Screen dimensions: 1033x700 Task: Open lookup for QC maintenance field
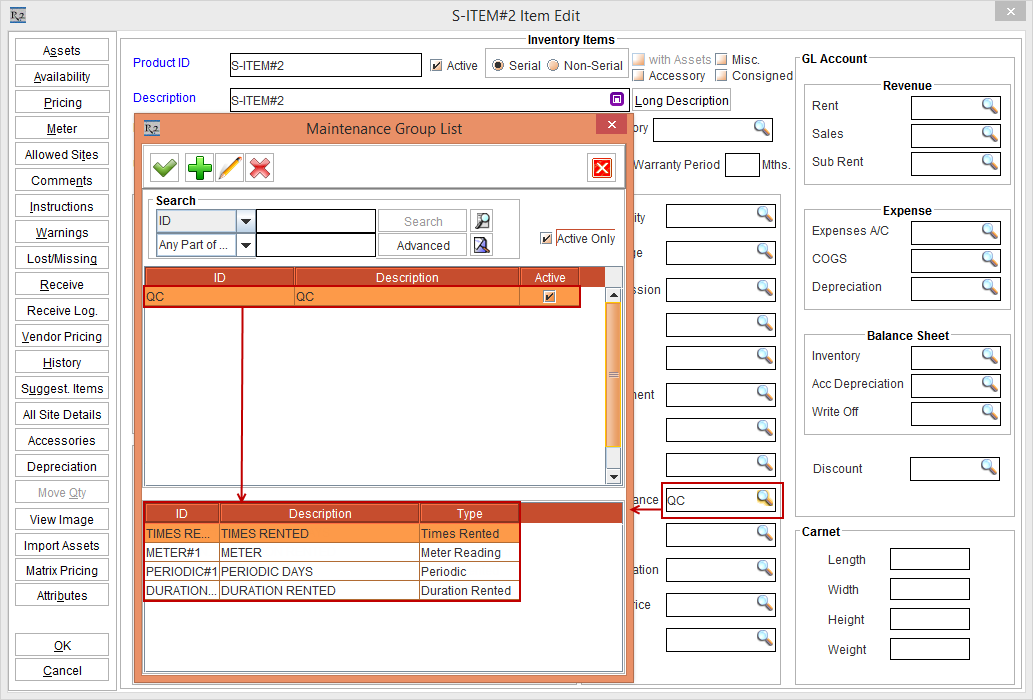765,499
